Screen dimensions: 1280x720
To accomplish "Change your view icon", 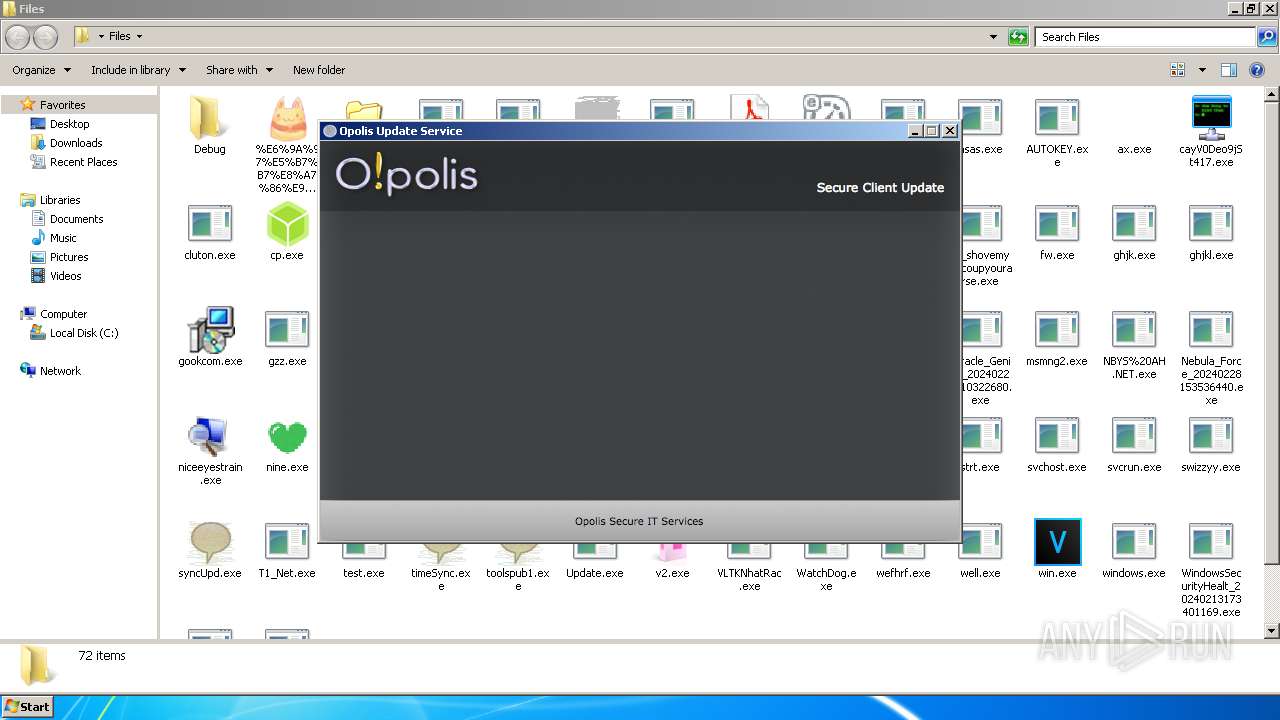I will point(1178,70).
